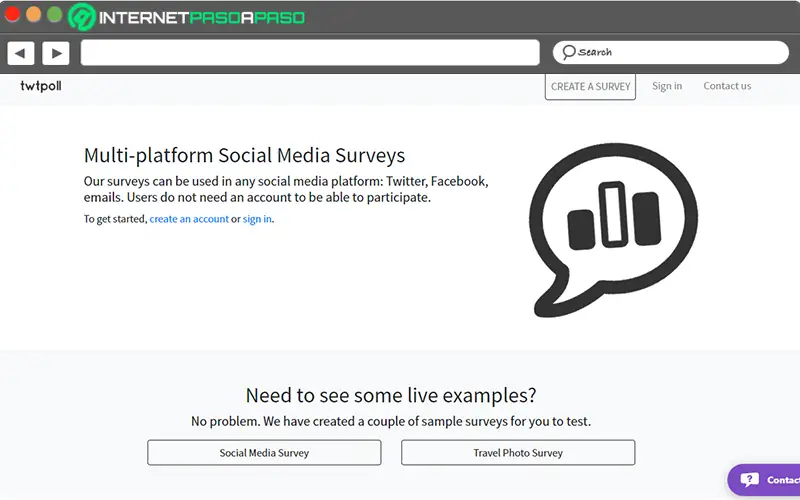The width and height of the screenshot is (800, 500).
Task: Follow the "create an account" link
Action: point(189,219)
